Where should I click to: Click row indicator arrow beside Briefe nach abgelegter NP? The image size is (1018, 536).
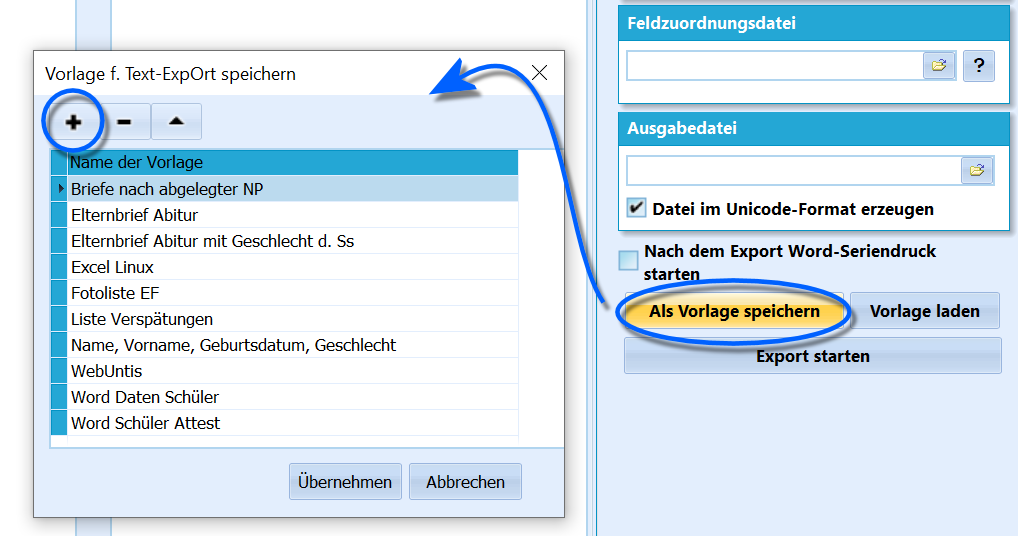click(x=60, y=189)
